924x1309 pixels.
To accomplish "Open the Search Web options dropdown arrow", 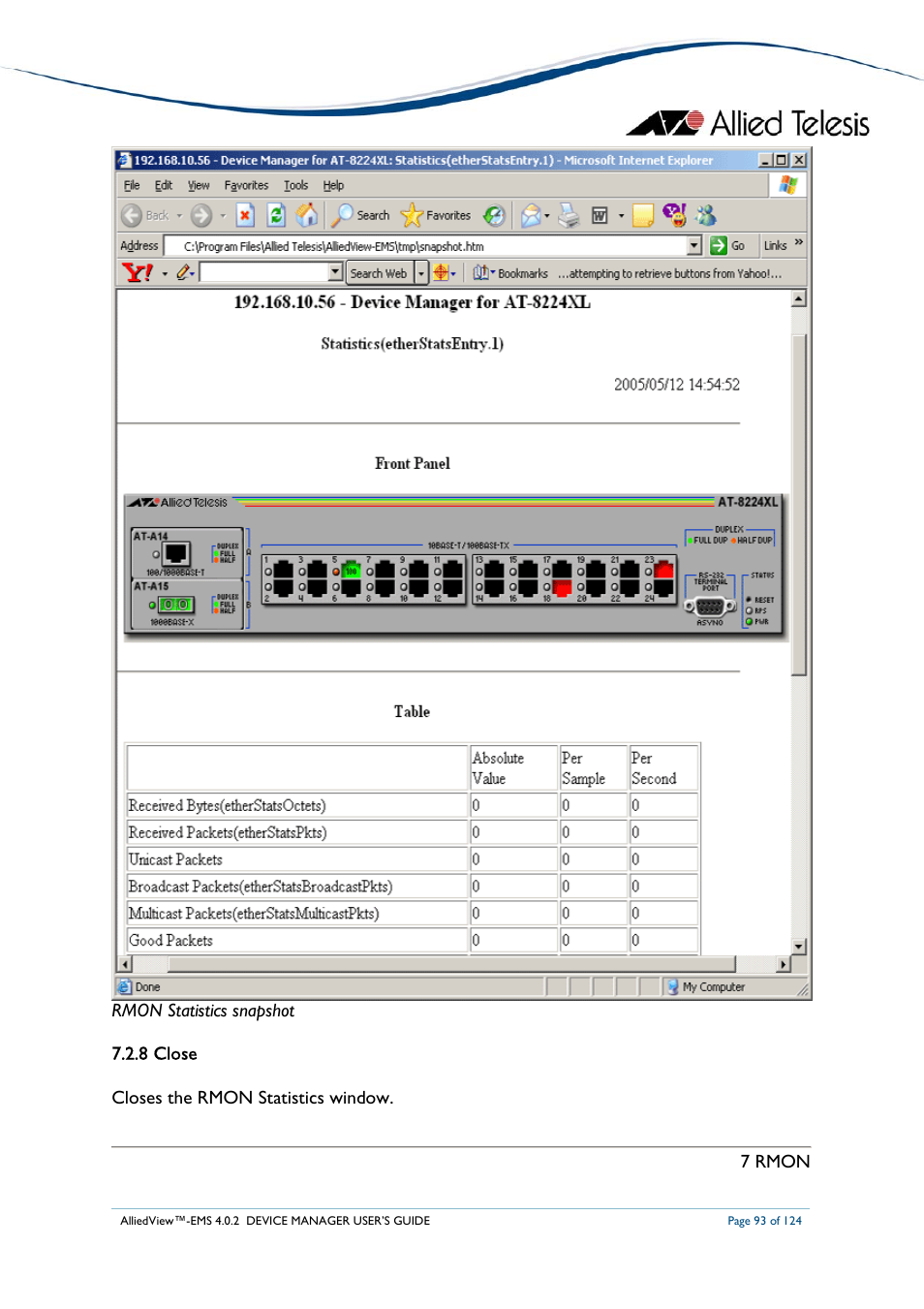I will [x=421, y=273].
